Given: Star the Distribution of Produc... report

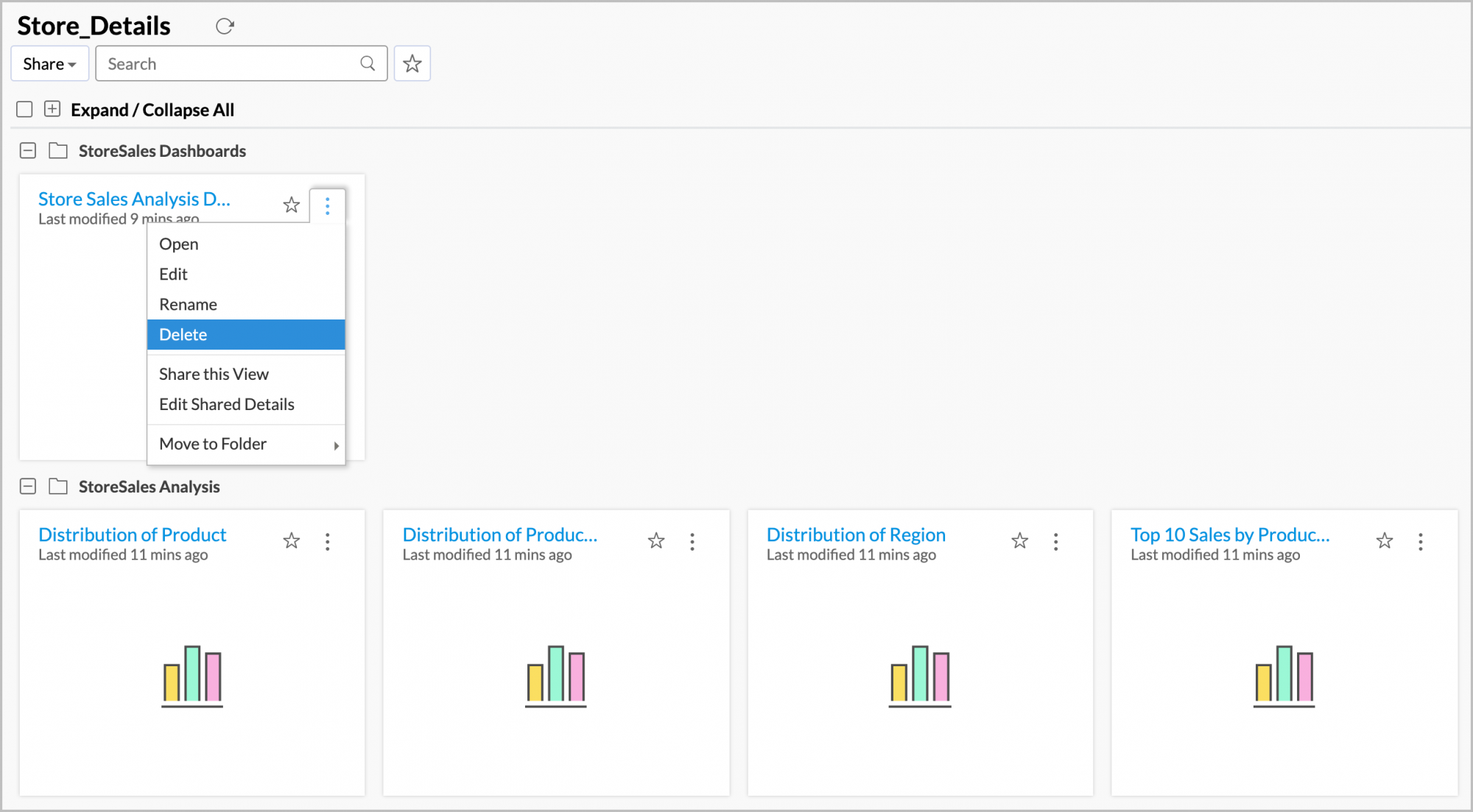Looking at the screenshot, I should click(x=656, y=541).
